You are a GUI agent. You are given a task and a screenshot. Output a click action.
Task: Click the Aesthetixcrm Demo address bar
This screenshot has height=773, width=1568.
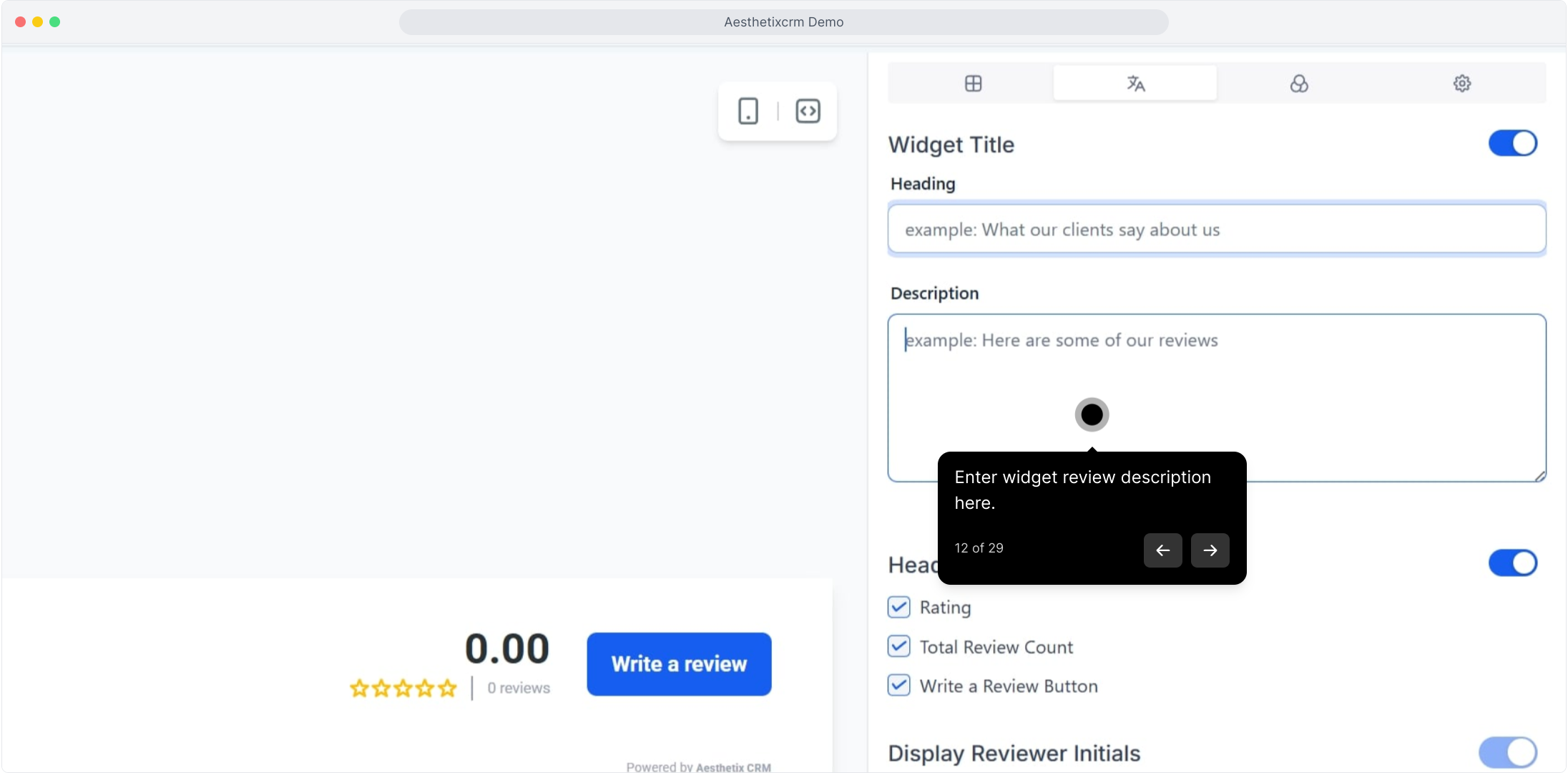click(x=784, y=22)
